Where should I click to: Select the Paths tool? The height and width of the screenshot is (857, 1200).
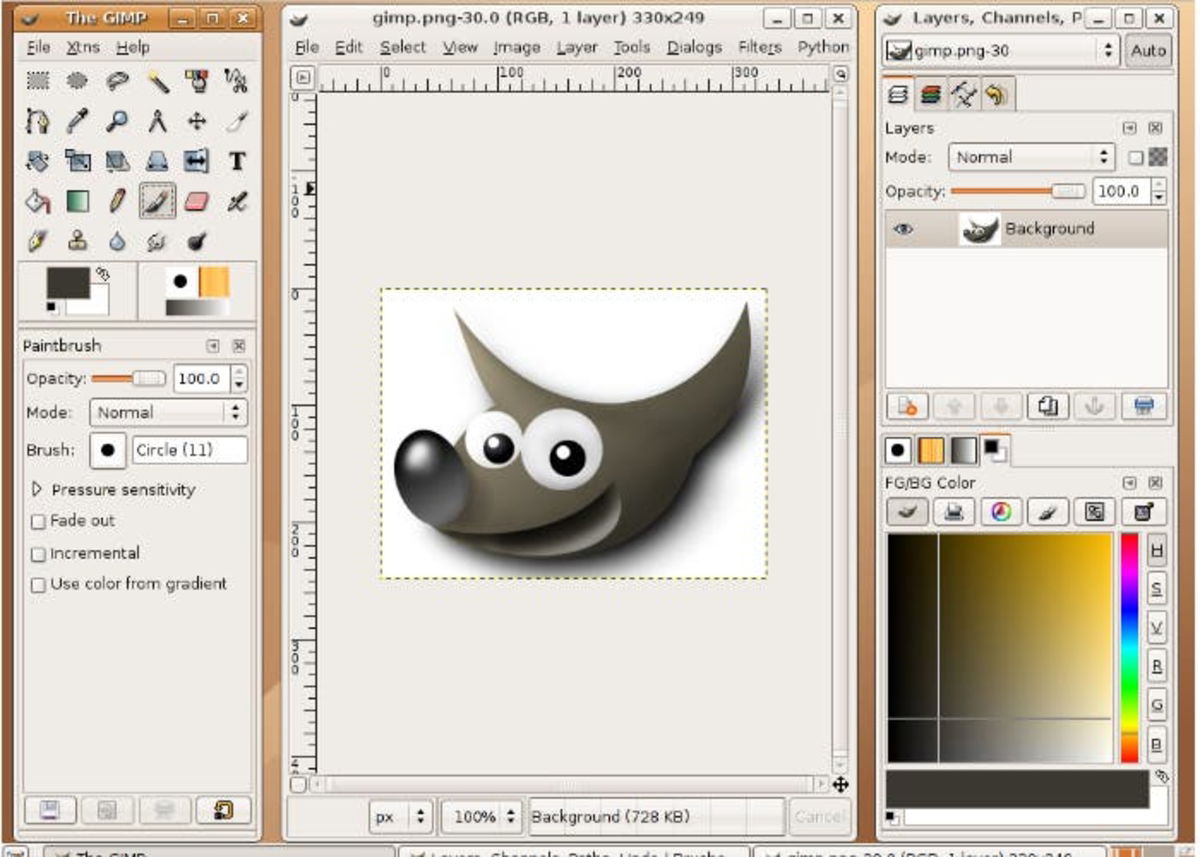click(38, 122)
